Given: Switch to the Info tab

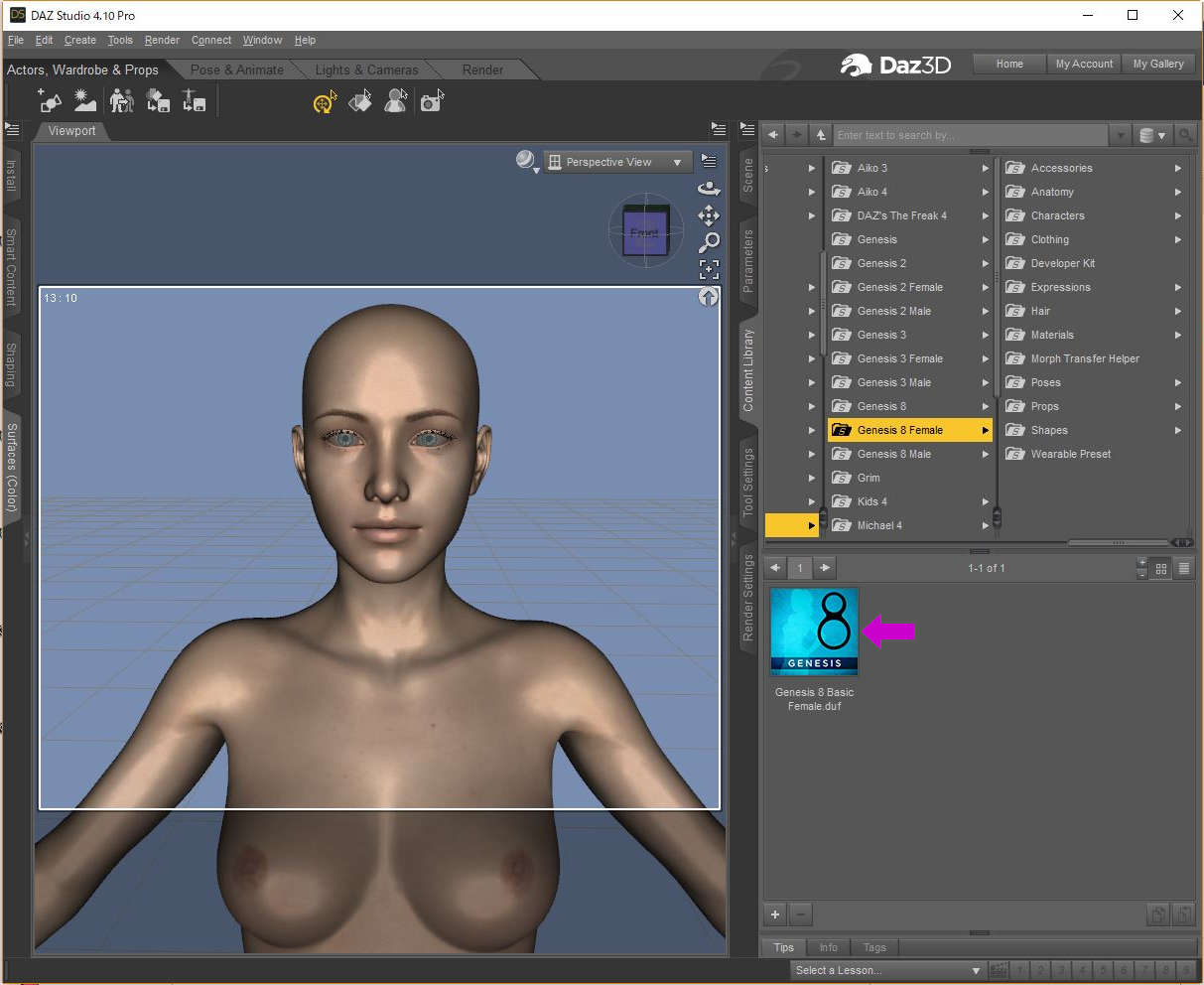Looking at the screenshot, I should 829,947.
